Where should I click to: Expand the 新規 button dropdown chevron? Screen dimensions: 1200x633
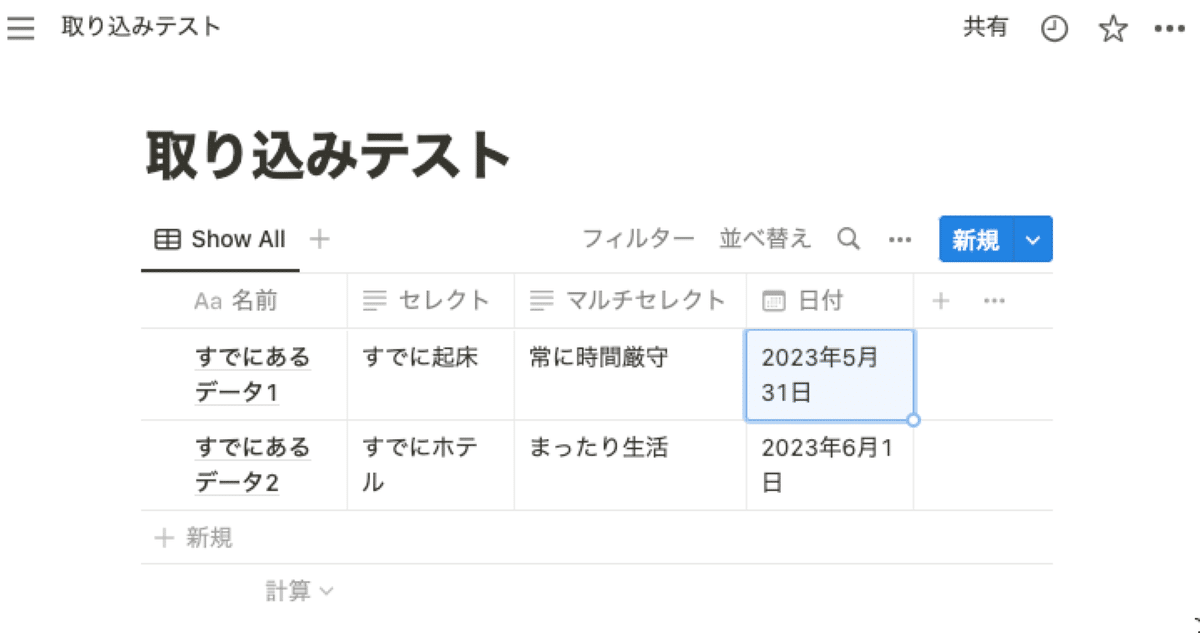(1033, 239)
